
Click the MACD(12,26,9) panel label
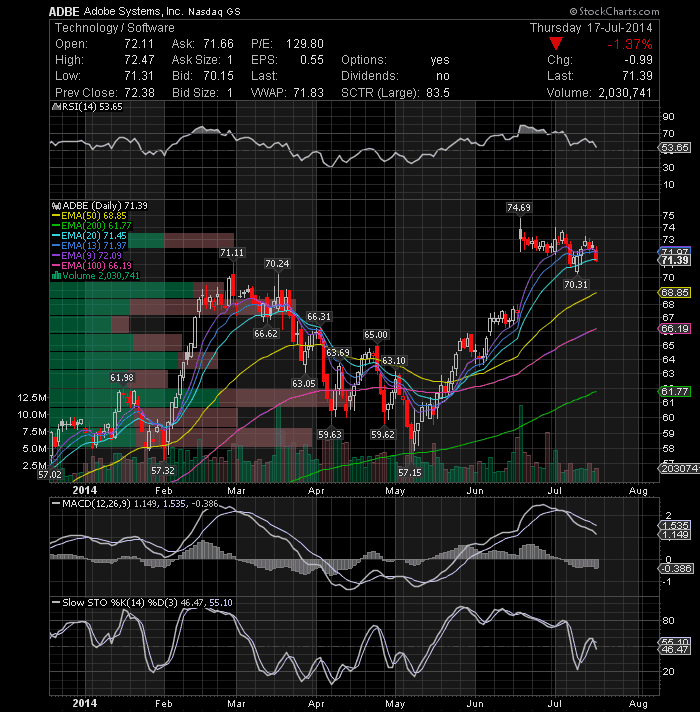coord(95,504)
